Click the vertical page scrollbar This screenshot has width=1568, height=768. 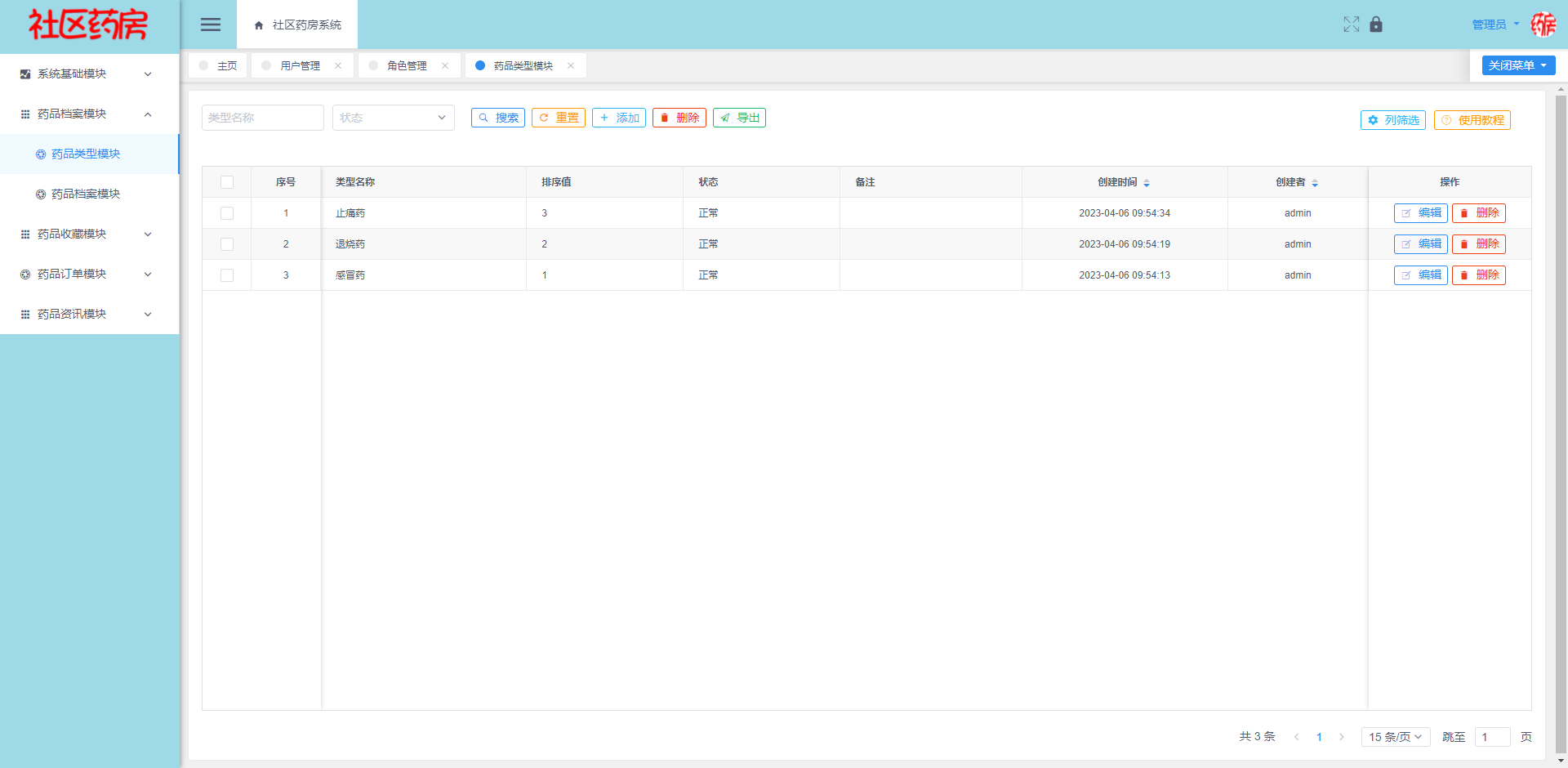1561,425
